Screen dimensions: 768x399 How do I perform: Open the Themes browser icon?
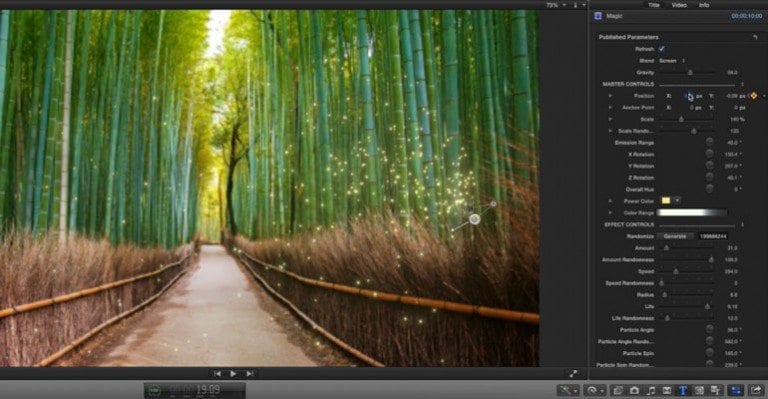coord(716,390)
